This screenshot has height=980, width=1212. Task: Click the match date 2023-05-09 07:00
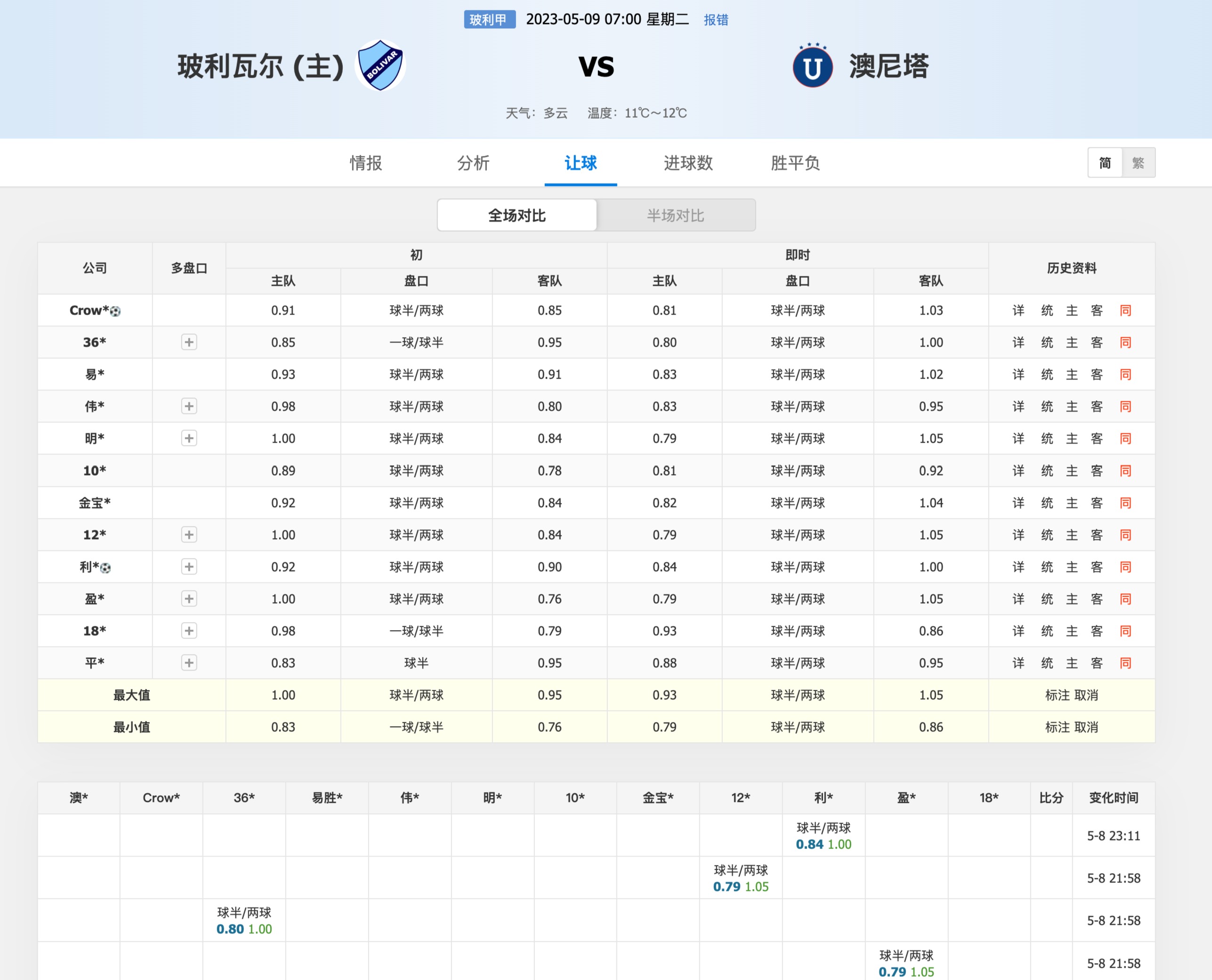point(583,20)
